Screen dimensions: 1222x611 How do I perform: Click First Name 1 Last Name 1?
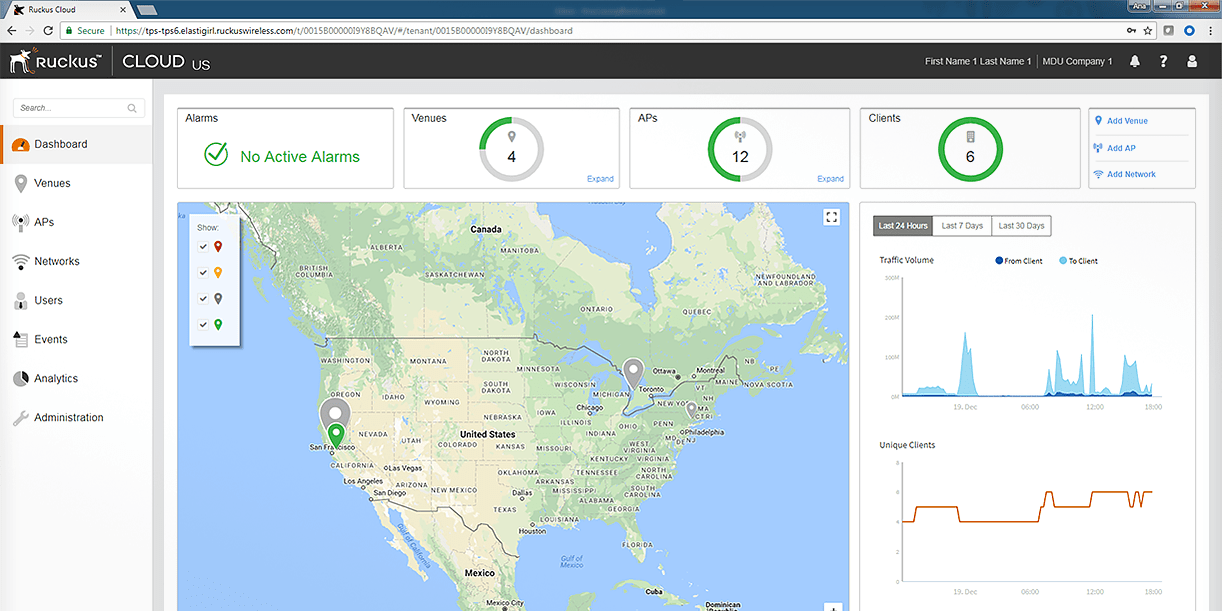click(x=978, y=61)
